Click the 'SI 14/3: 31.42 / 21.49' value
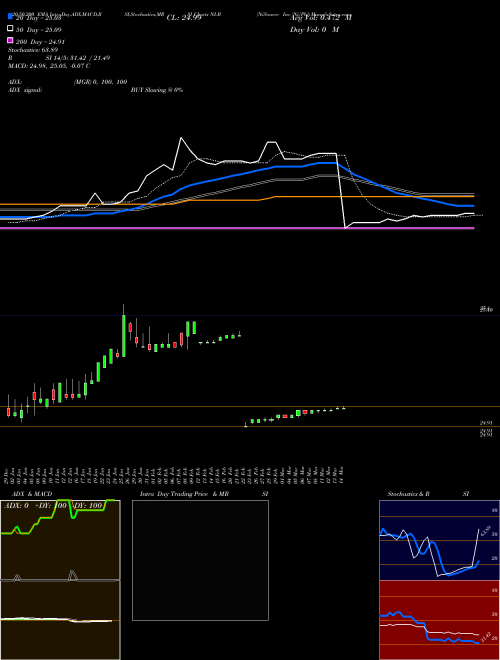Screen dimensions: 500x660 [78, 58]
